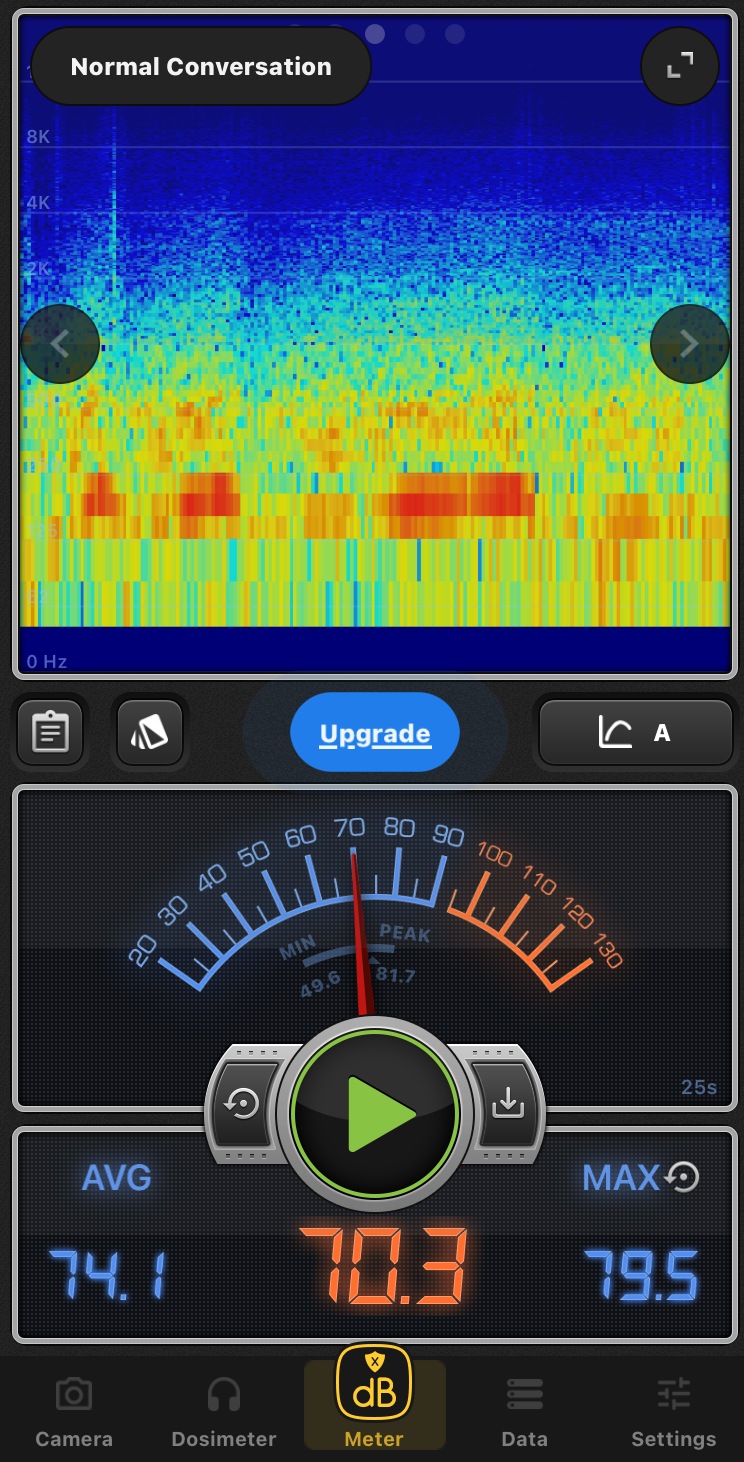Expand spectrogram to full screen
Image resolution: width=744 pixels, height=1462 pixels.
(680, 66)
